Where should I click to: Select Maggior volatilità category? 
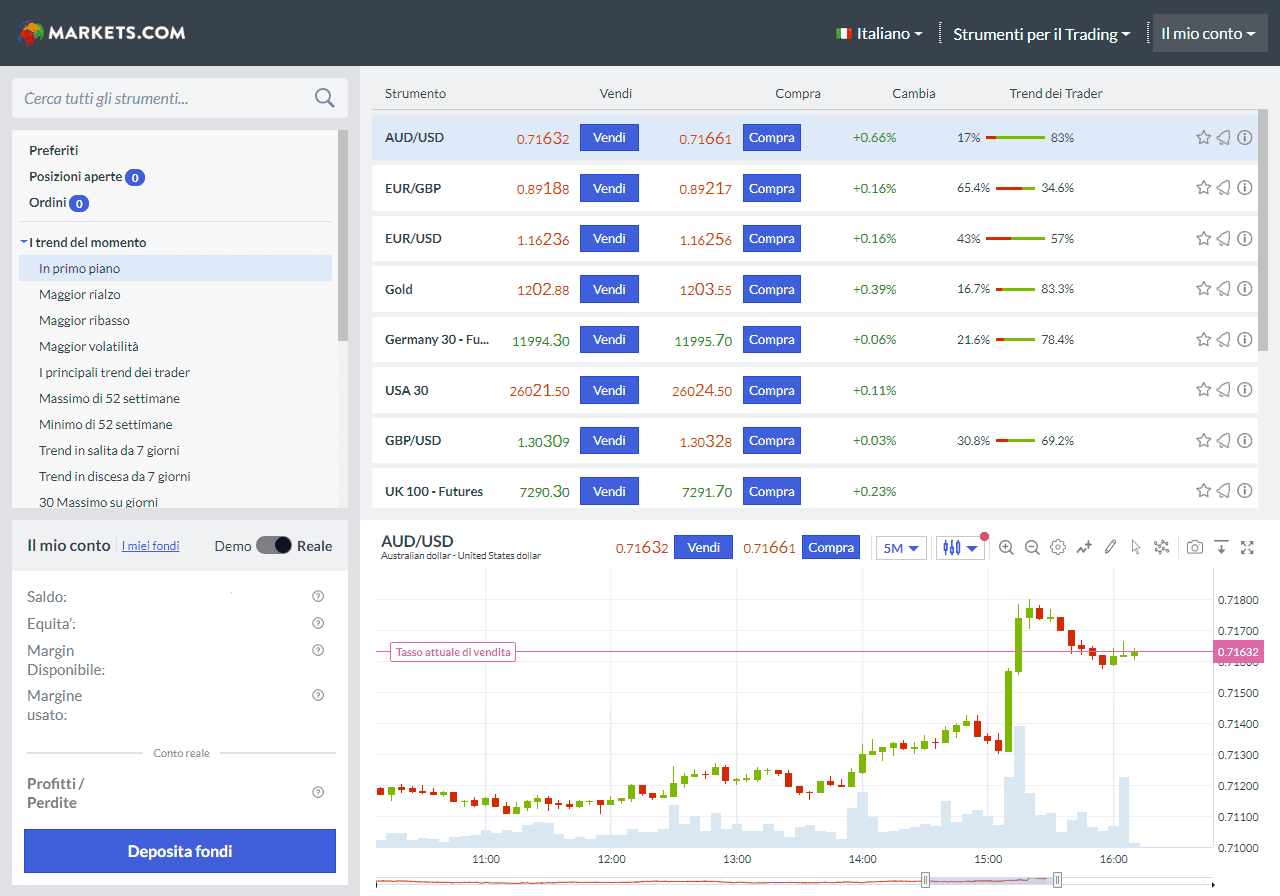pos(89,346)
